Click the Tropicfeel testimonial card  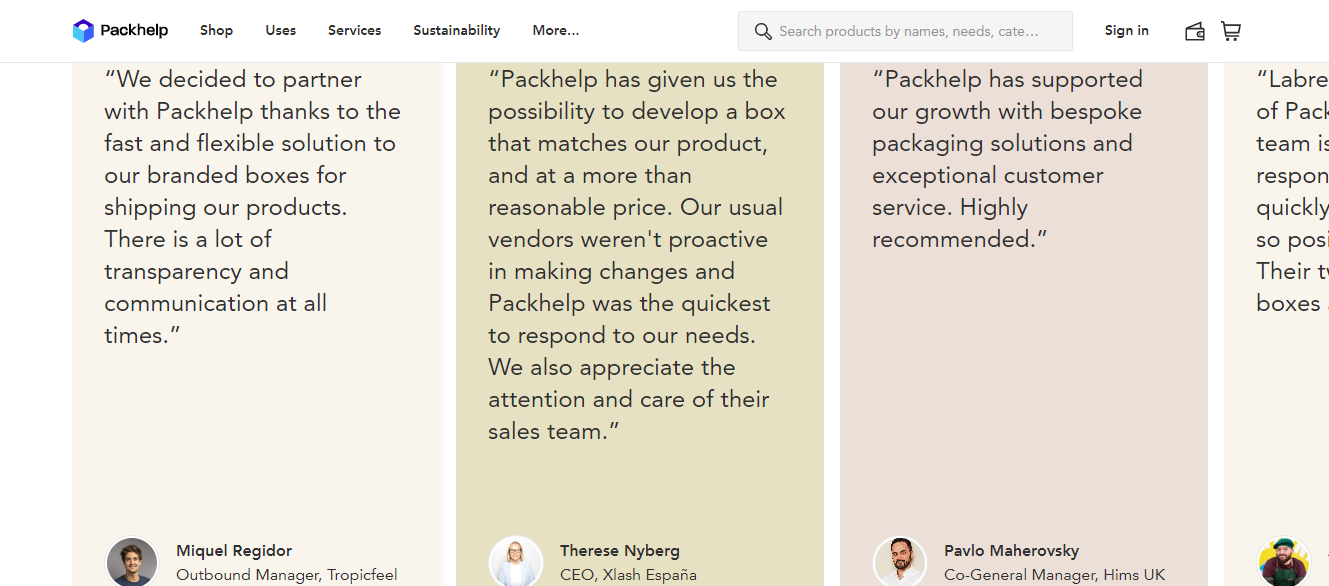[256, 300]
